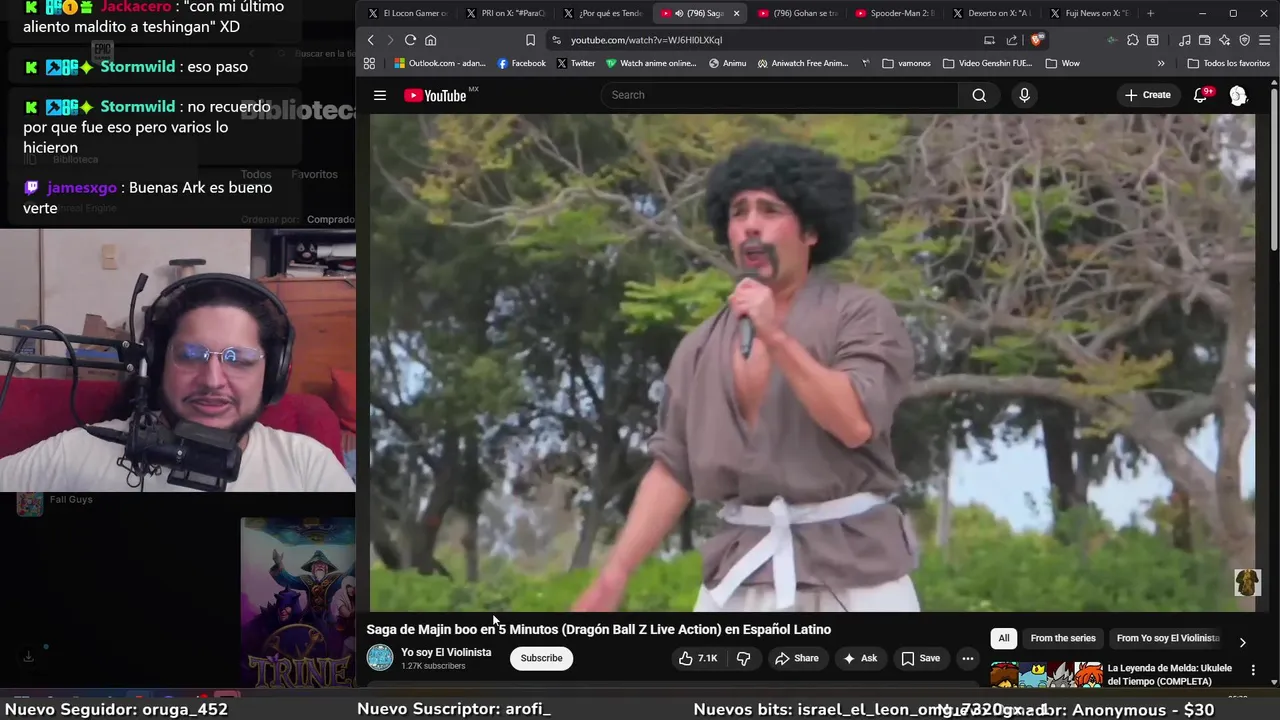Switch to Fuji News on X tab
This screenshot has height=720, width=1280.
(x=1089, y=13)
